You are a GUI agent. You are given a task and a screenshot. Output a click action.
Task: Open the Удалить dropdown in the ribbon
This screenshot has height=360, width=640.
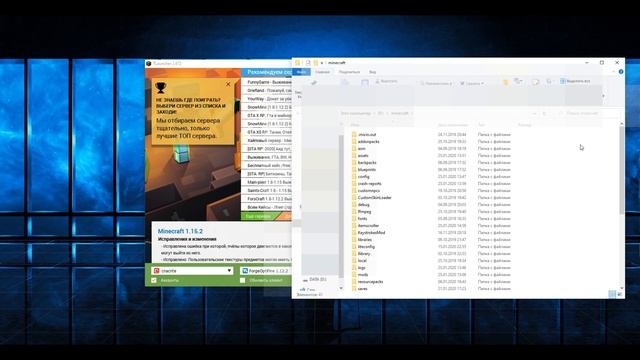tap(472, 83)
